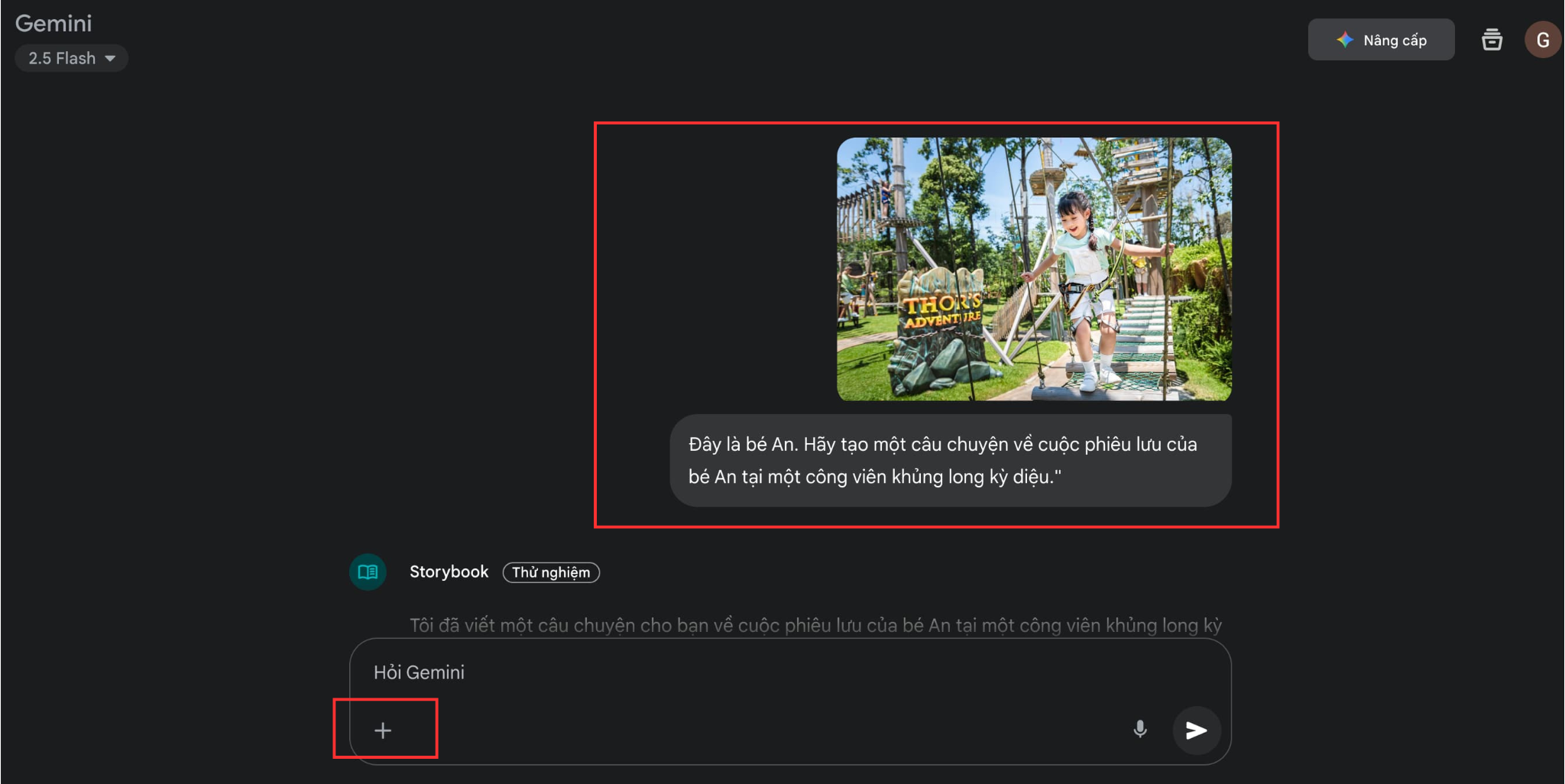Click the Nâng cấp upgrade button
Image resolution: width=1565 pixels, height=784 pixels.
1381,40
